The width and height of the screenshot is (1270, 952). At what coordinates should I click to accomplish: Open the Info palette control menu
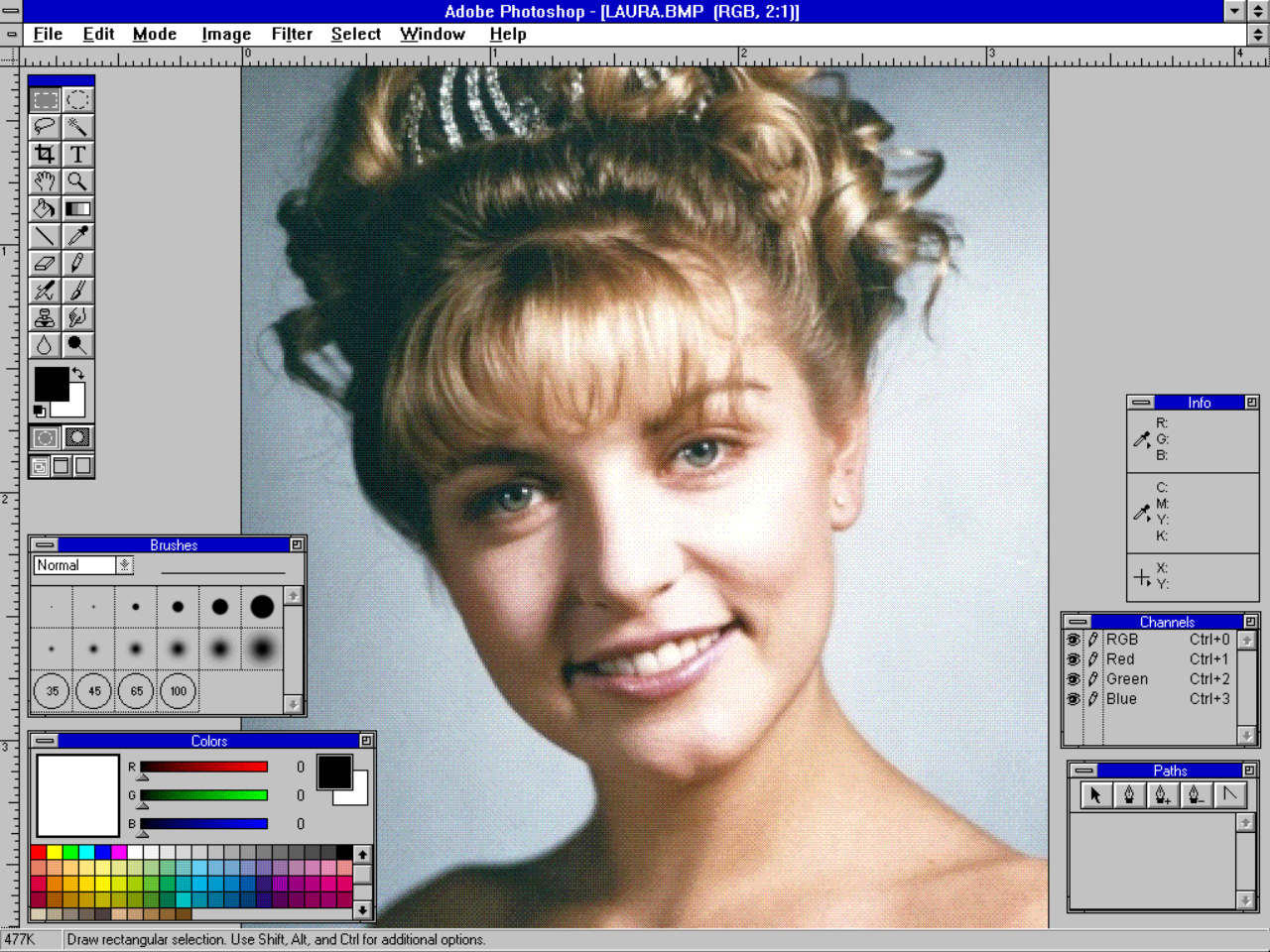tap(1141, 403)
